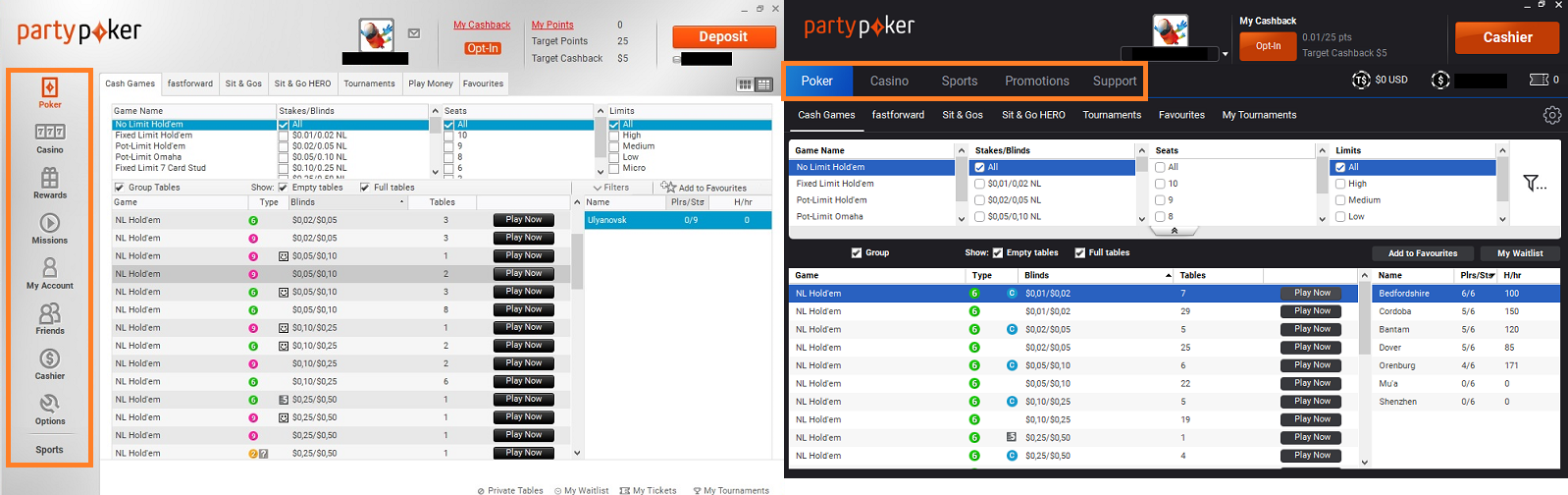1568x495 pixels.
Task: Open mail envelope icon in light window
Action: 414,33
